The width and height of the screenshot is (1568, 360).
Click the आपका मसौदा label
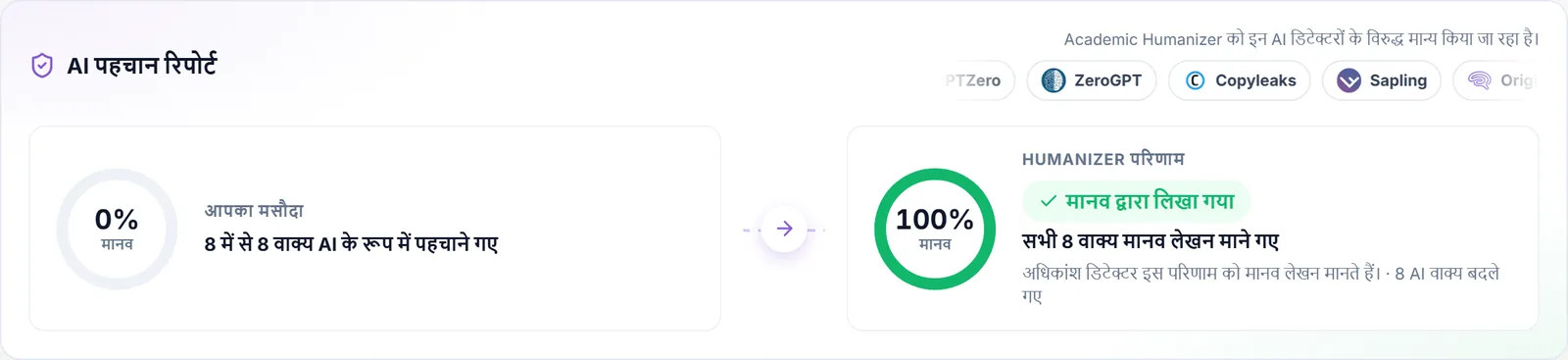click(254, 210)
